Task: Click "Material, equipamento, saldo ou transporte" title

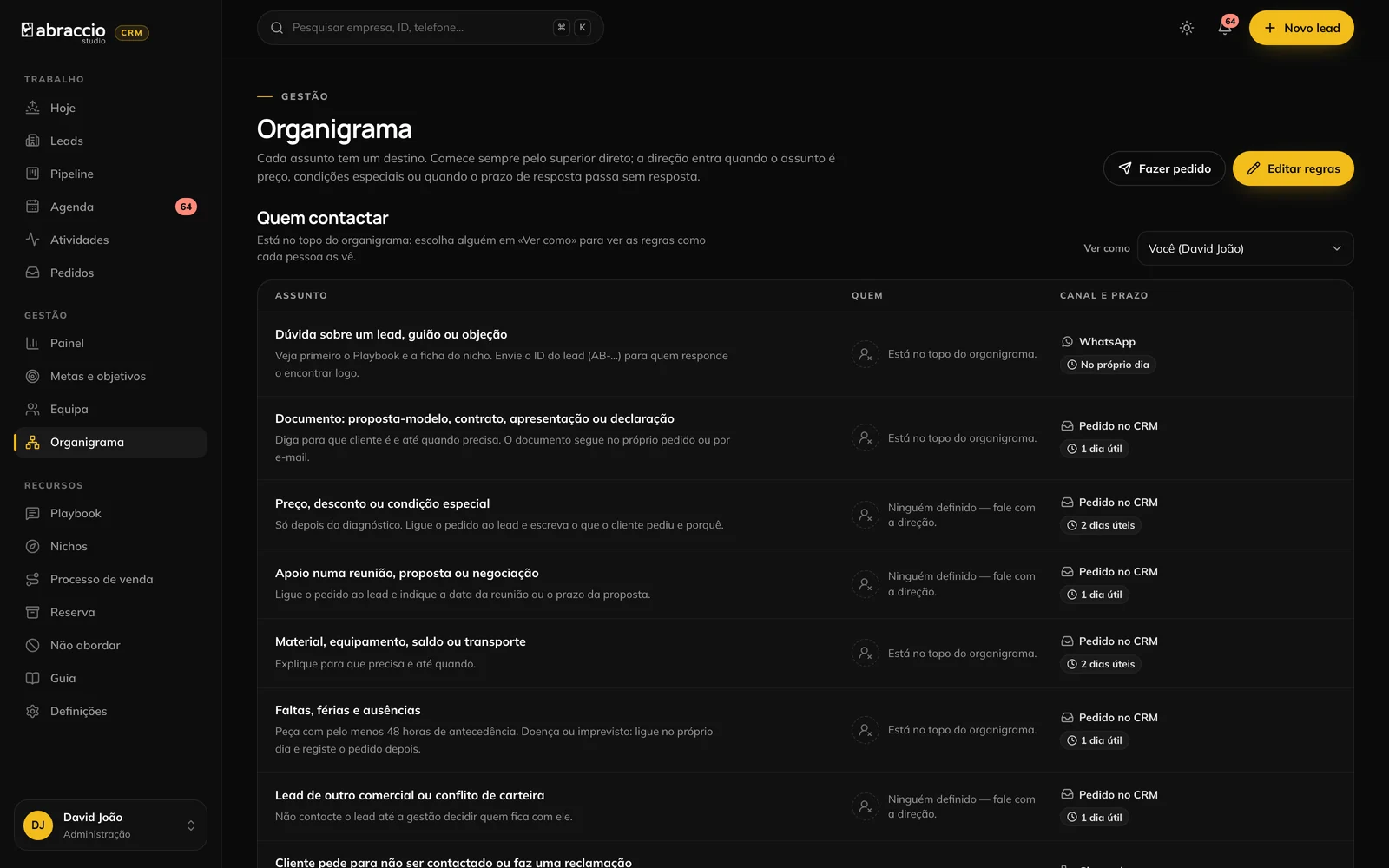Action: 400,641
